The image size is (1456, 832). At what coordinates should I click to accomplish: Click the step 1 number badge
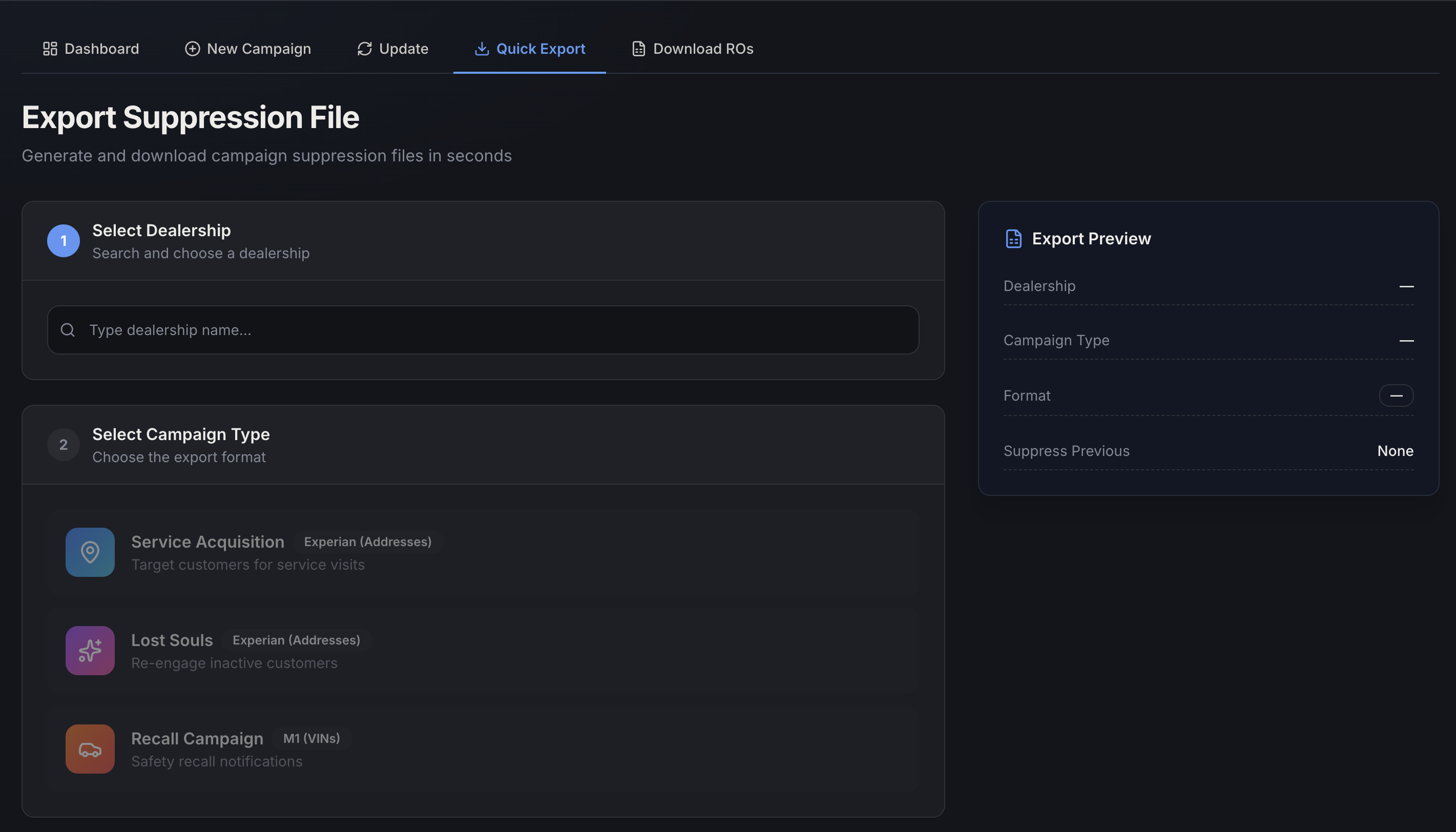pyautogui.click(x=64, y=241)
